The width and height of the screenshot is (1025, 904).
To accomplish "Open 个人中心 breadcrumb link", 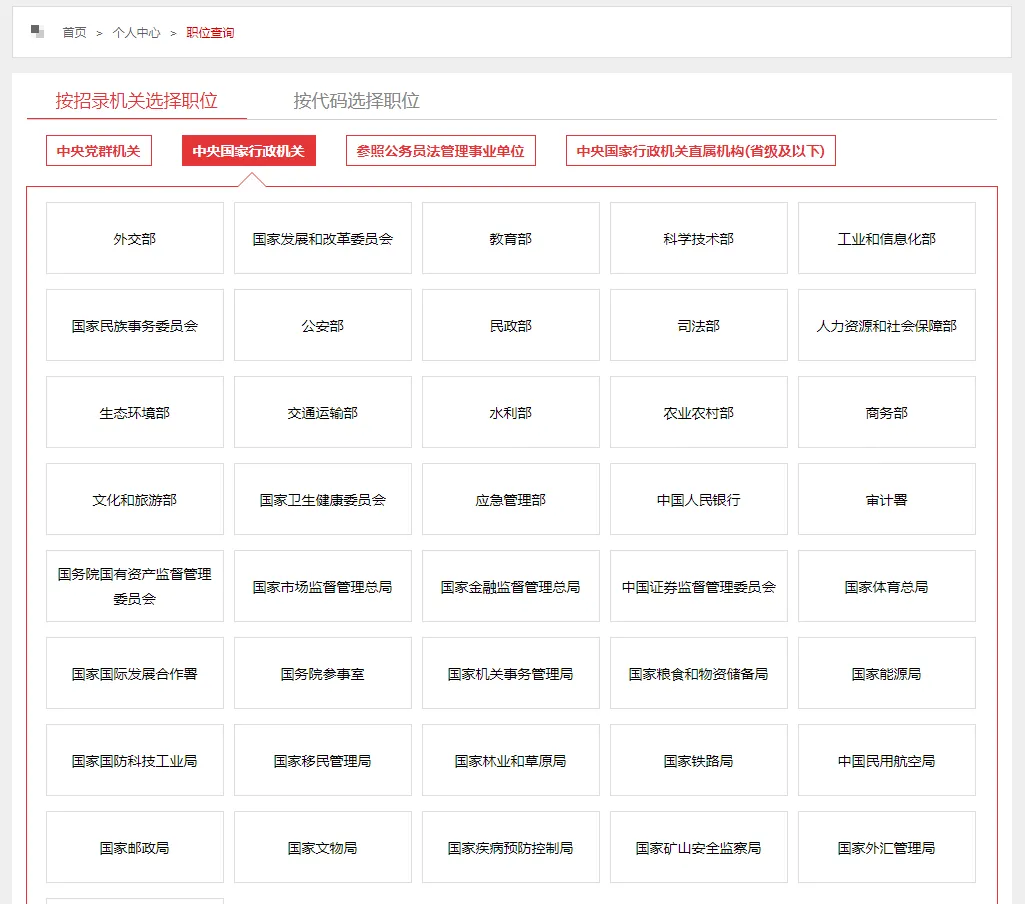I will [136, 33].
